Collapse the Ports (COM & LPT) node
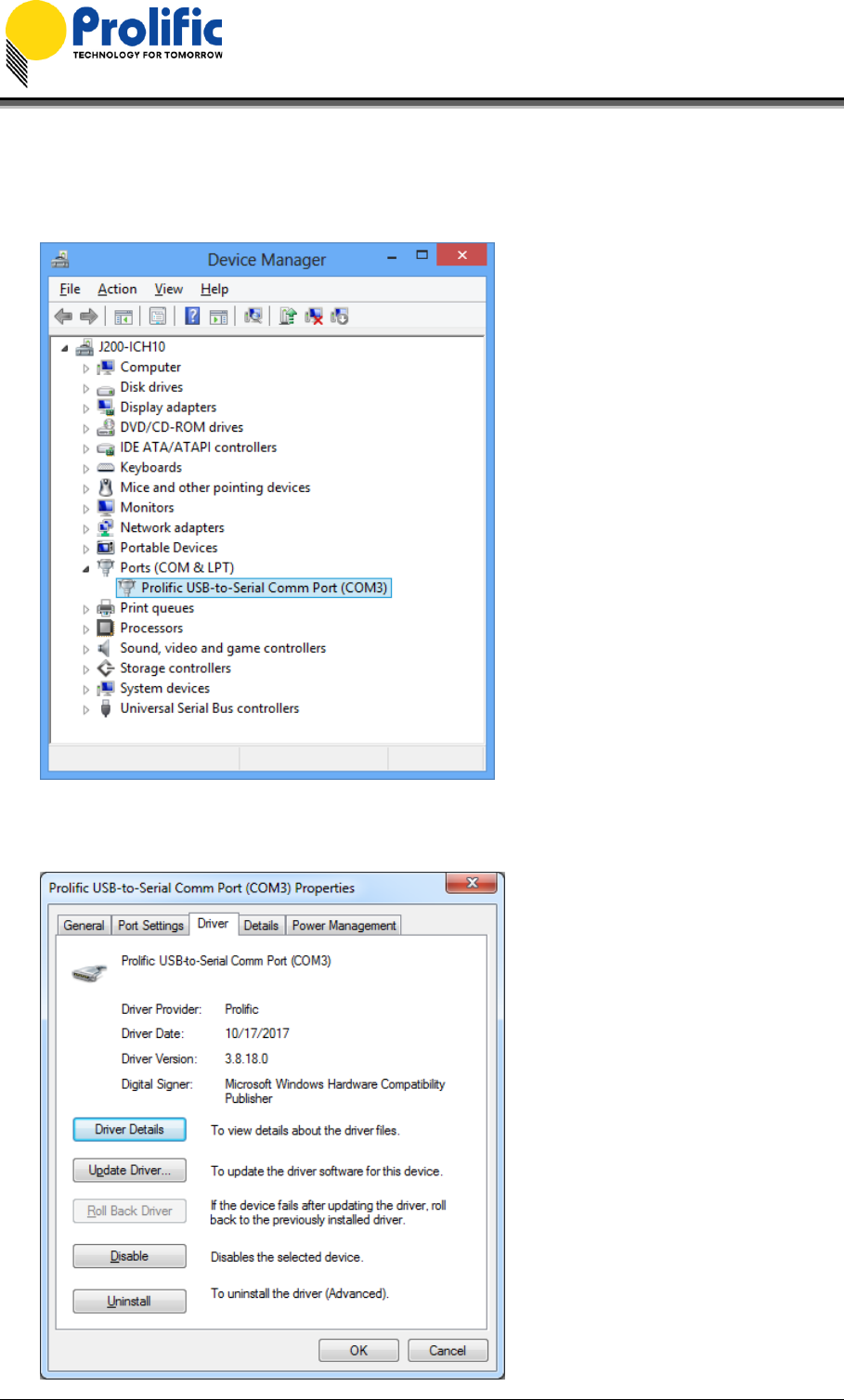 pyautogui.click(x=86, y=569)
